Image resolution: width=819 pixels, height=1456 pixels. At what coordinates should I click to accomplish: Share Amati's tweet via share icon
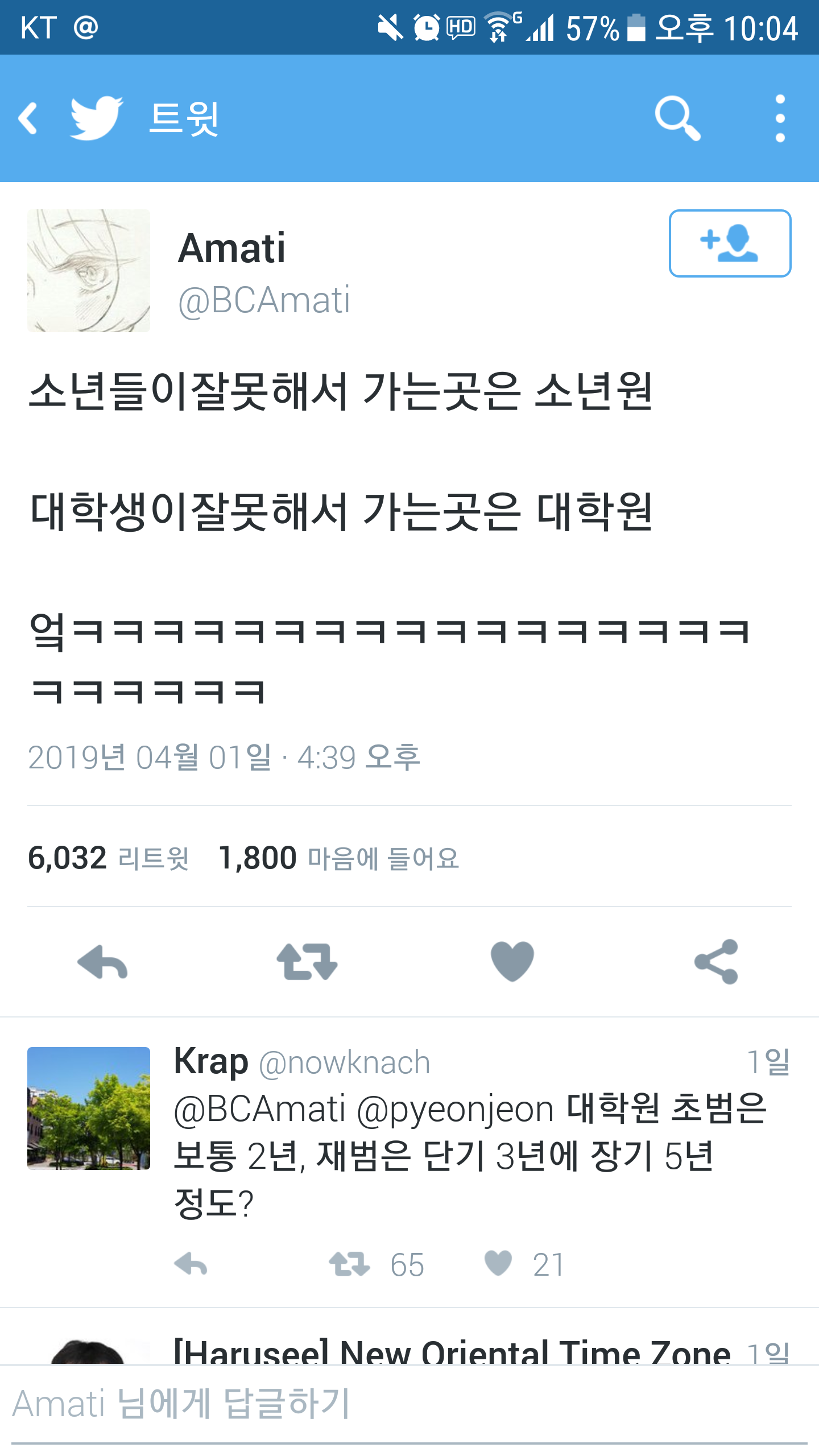716,962
